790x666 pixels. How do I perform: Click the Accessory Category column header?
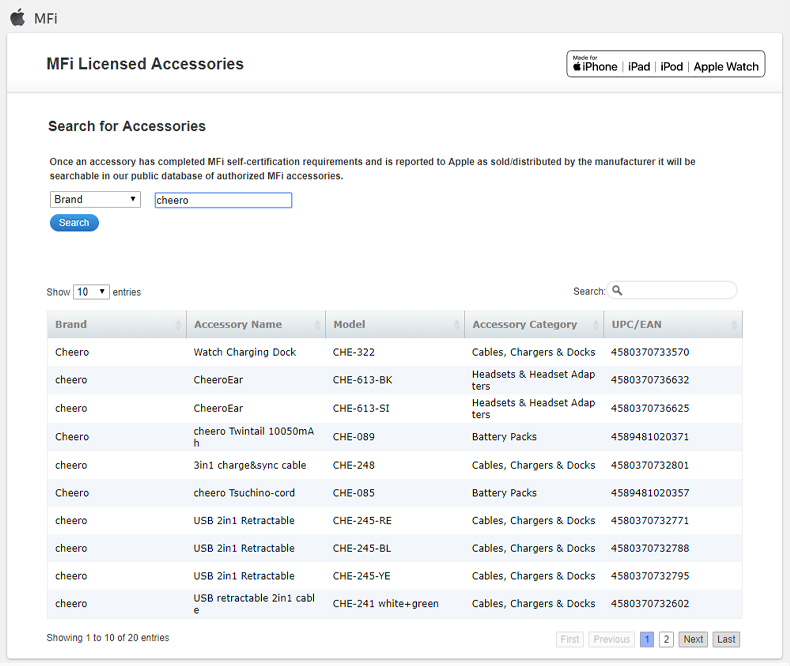(x=534, y=324)
